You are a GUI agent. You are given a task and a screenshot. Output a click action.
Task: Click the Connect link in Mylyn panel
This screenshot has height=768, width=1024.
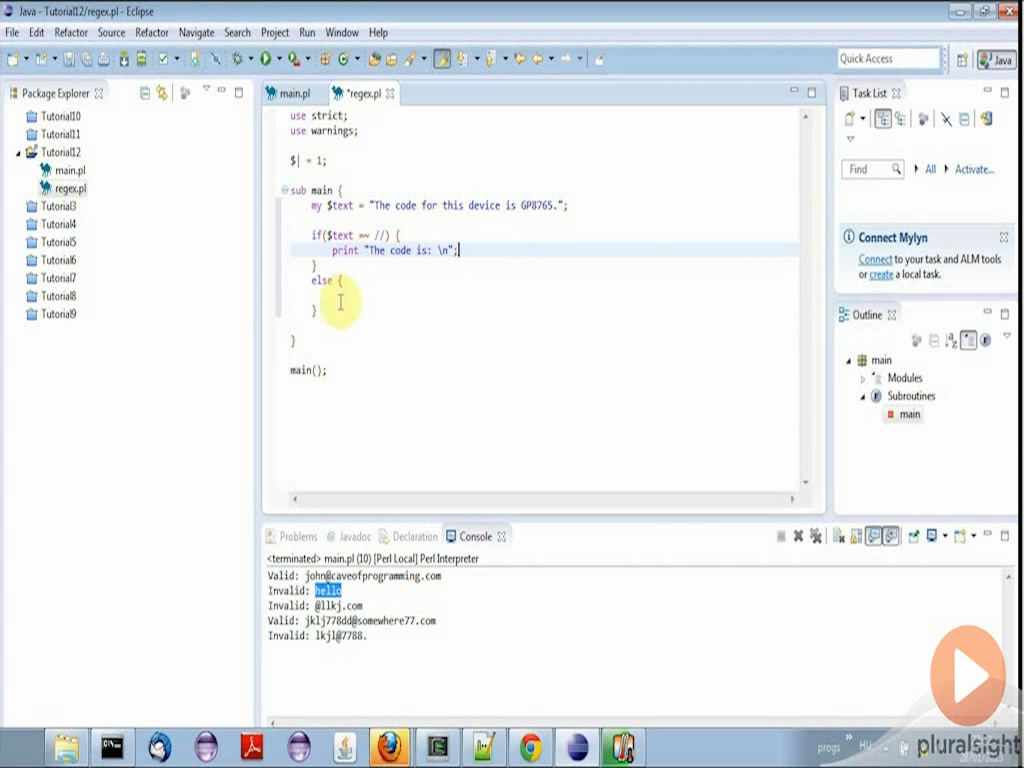coord(875,259)
